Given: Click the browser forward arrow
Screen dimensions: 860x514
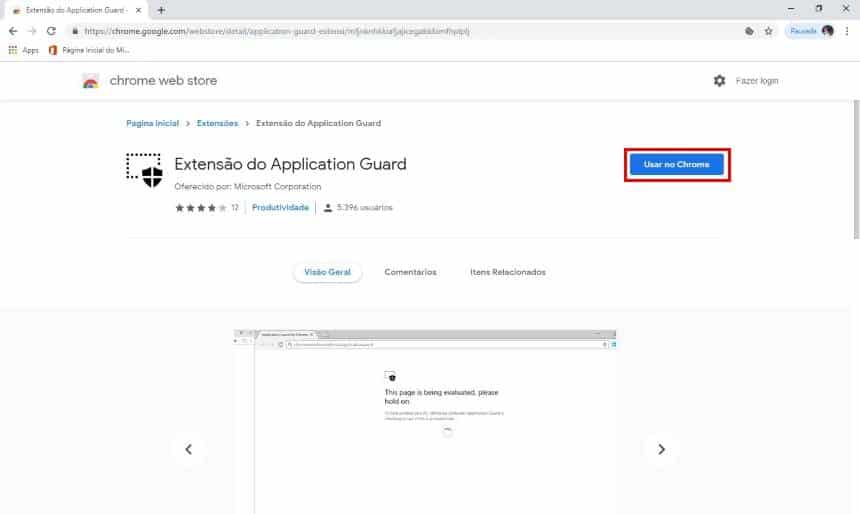Looking at the screenshot, I should pos(32,31).
